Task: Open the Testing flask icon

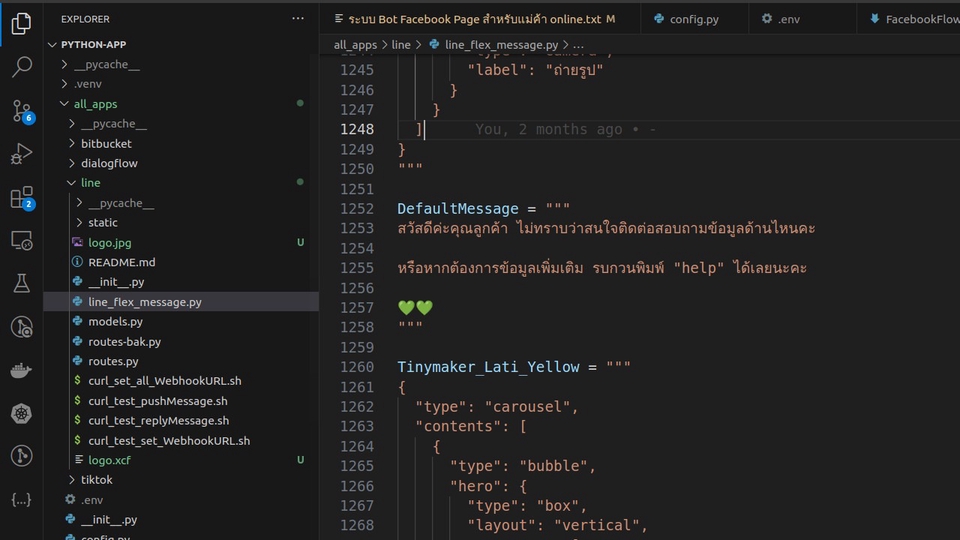Action: [x=21, y=283]
